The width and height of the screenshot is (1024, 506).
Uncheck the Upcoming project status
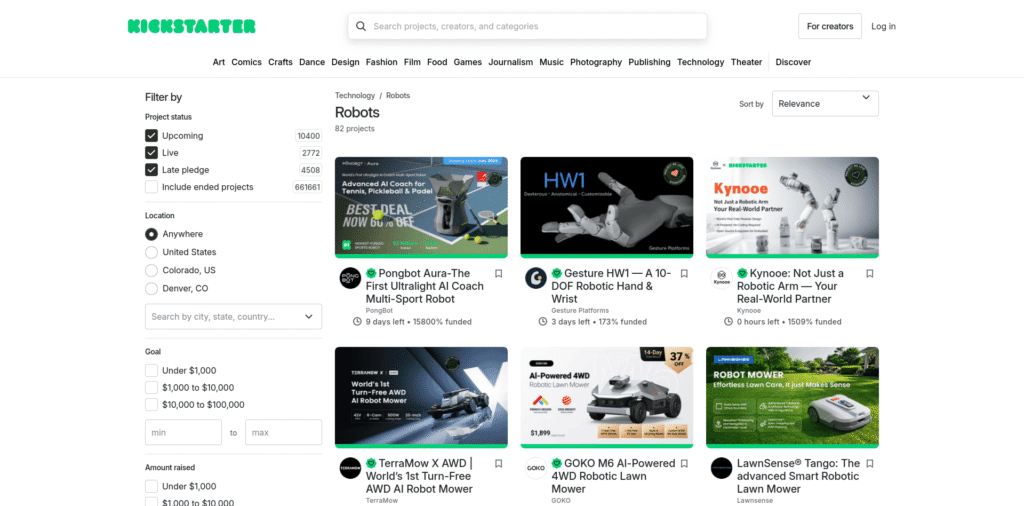coord(152,136)
